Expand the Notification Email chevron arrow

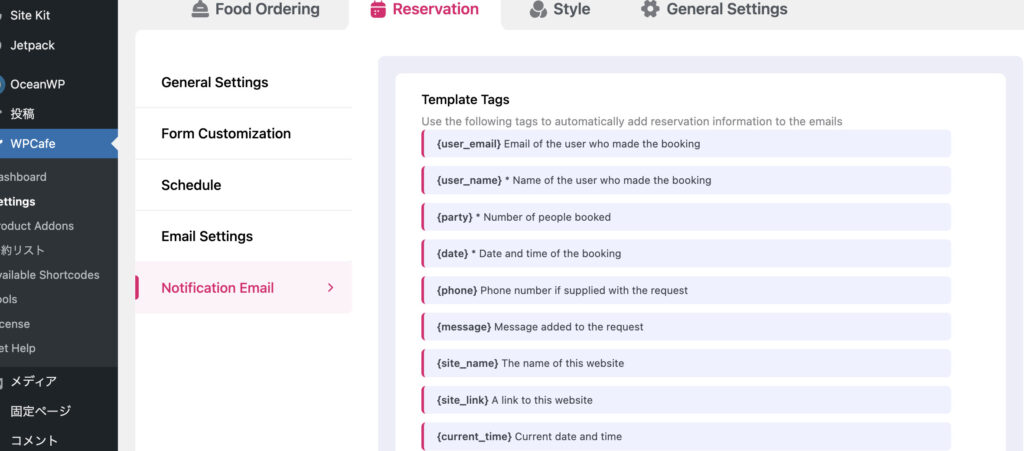coord(330,288)
